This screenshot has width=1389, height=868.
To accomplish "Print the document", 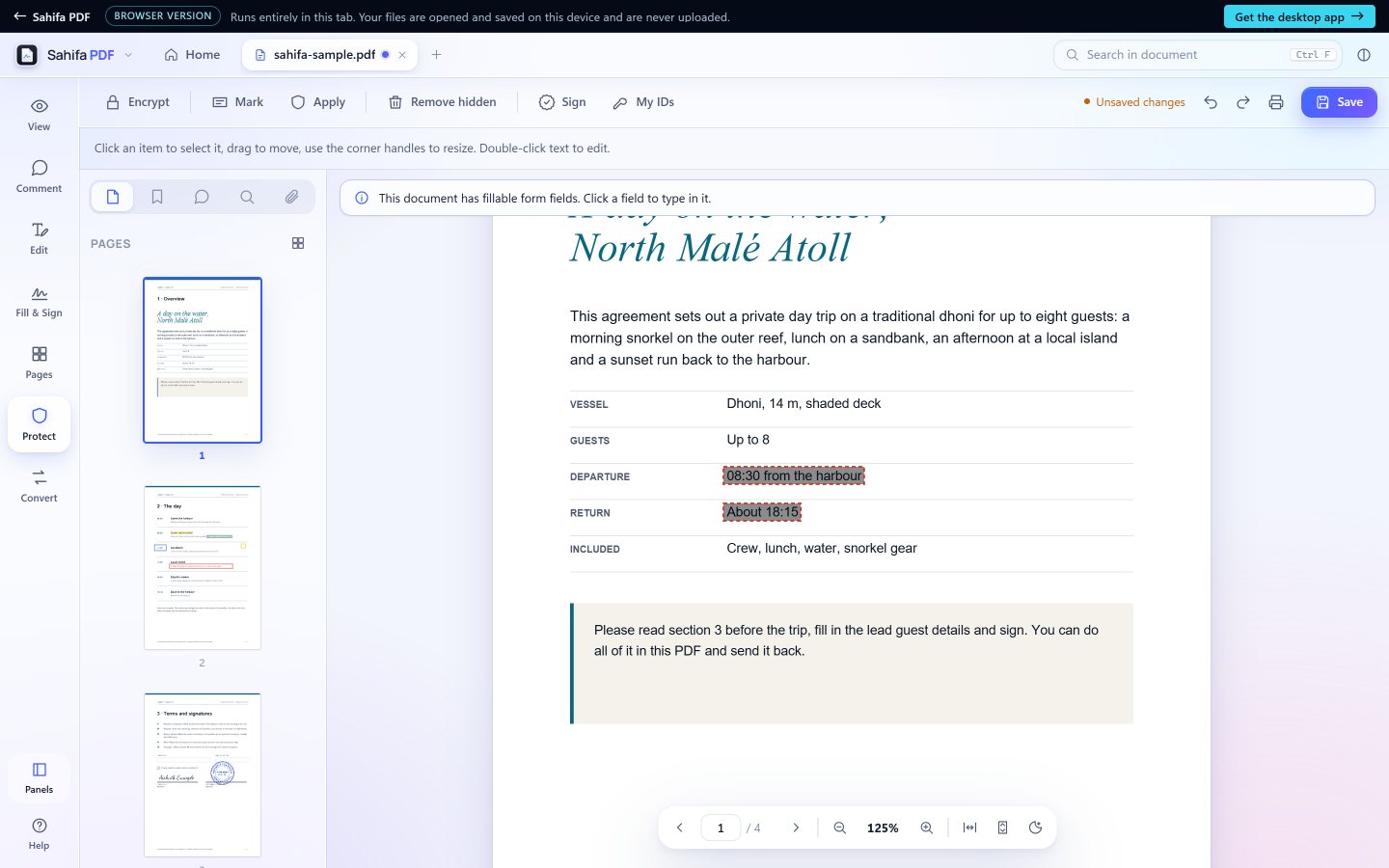I will click(x=1276, y=102).
